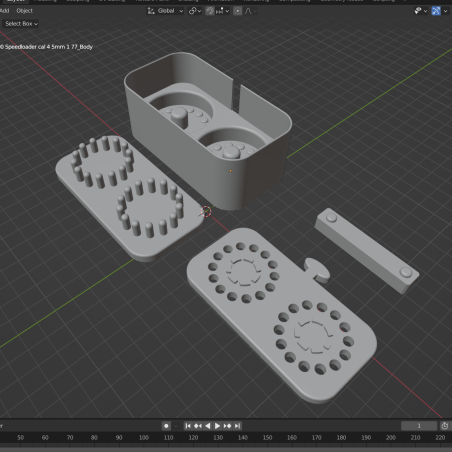452x452 pixels.
Task: Open the snapping options dropdown
Action: point(222,11)
